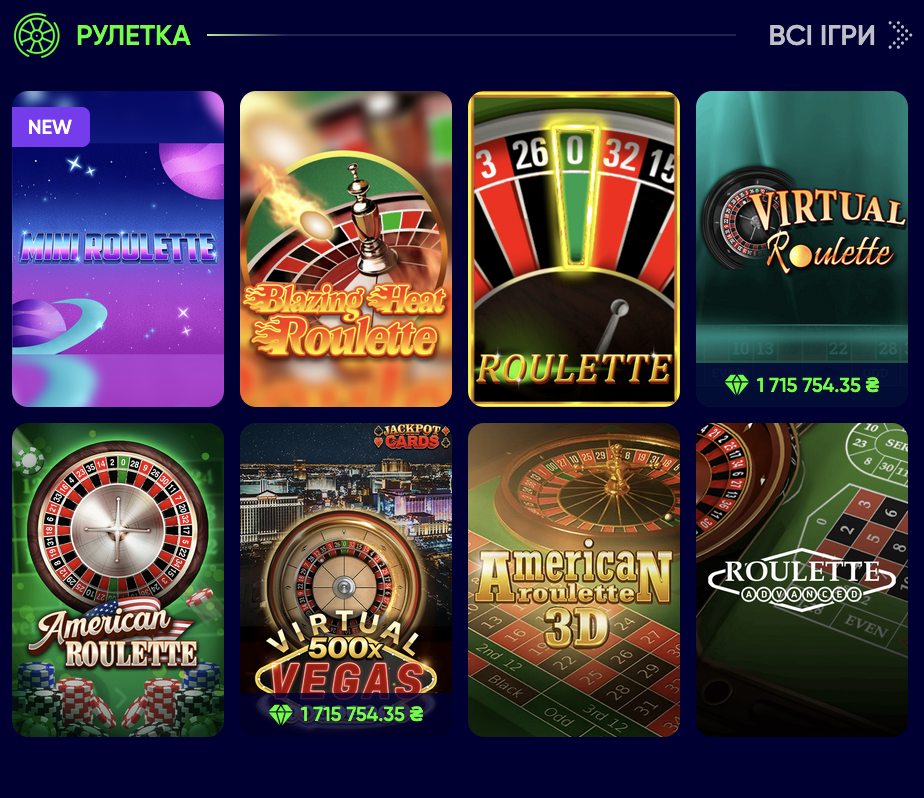Click the NEW badge on Mini Roulette
This screenshot has width=924, height=798.
pos(51,127)
